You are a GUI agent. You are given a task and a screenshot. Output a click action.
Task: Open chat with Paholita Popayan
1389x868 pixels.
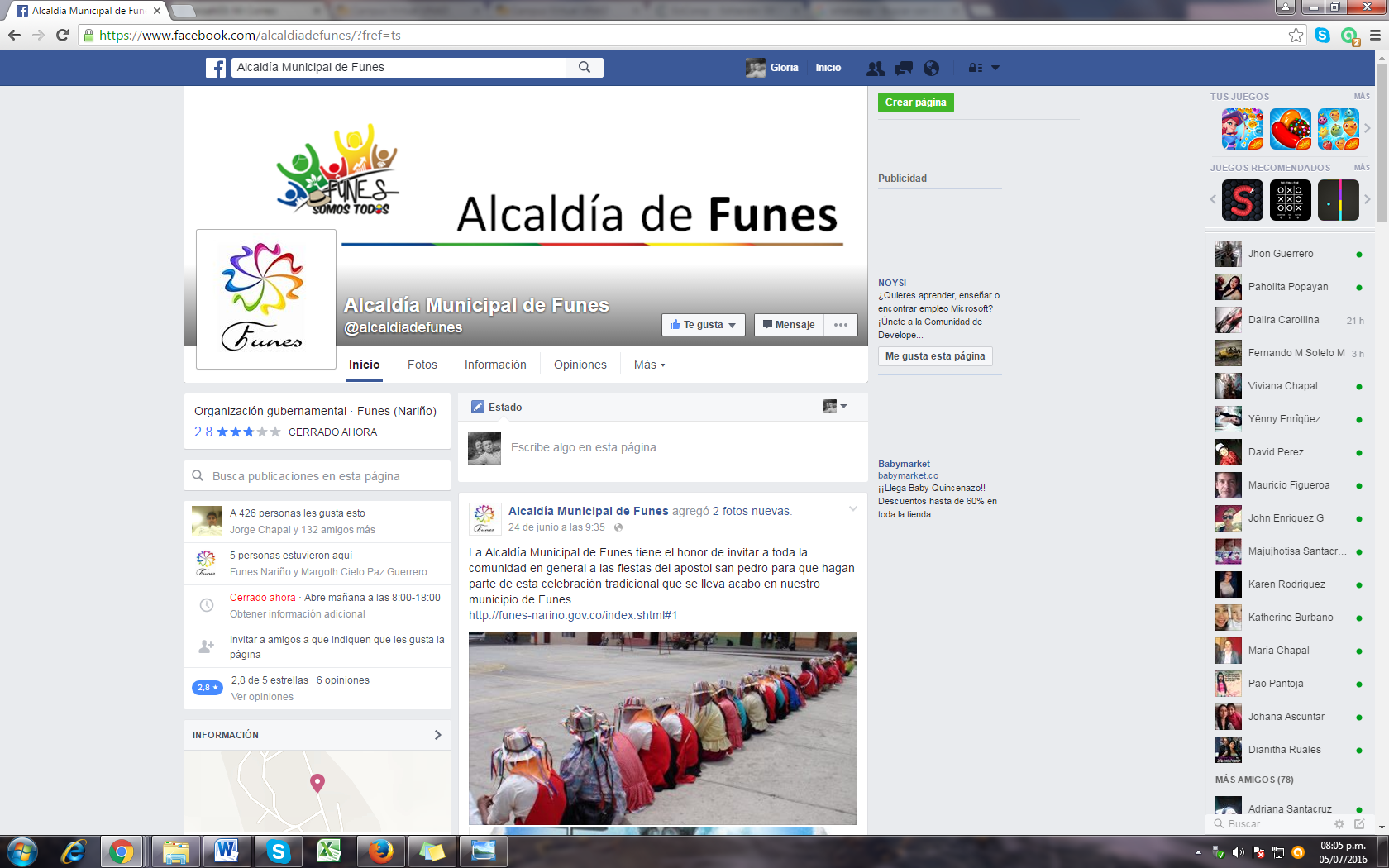coord(1288,287)
